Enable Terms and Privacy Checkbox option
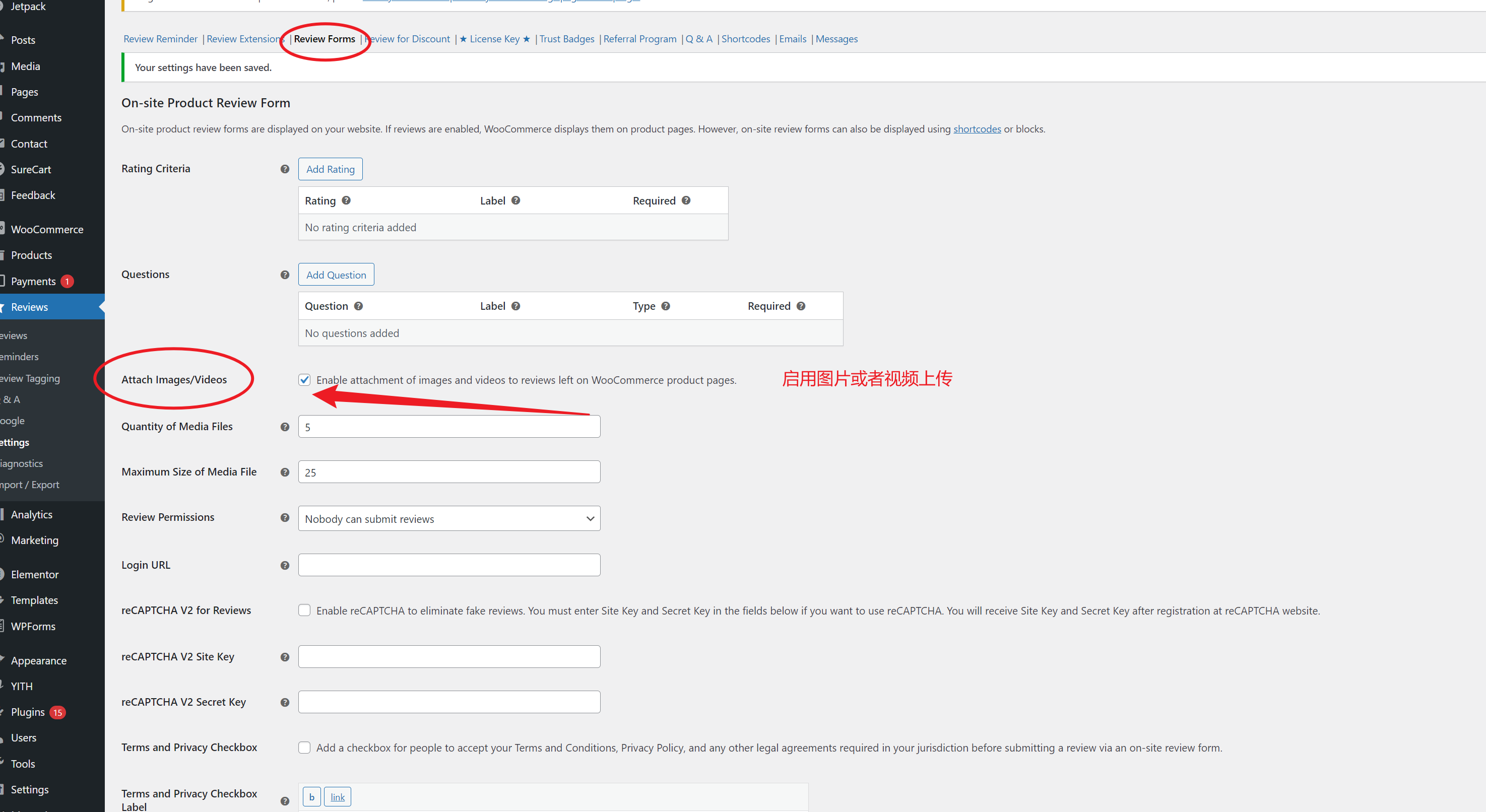1486x812 pixels. tap(304, 748)
